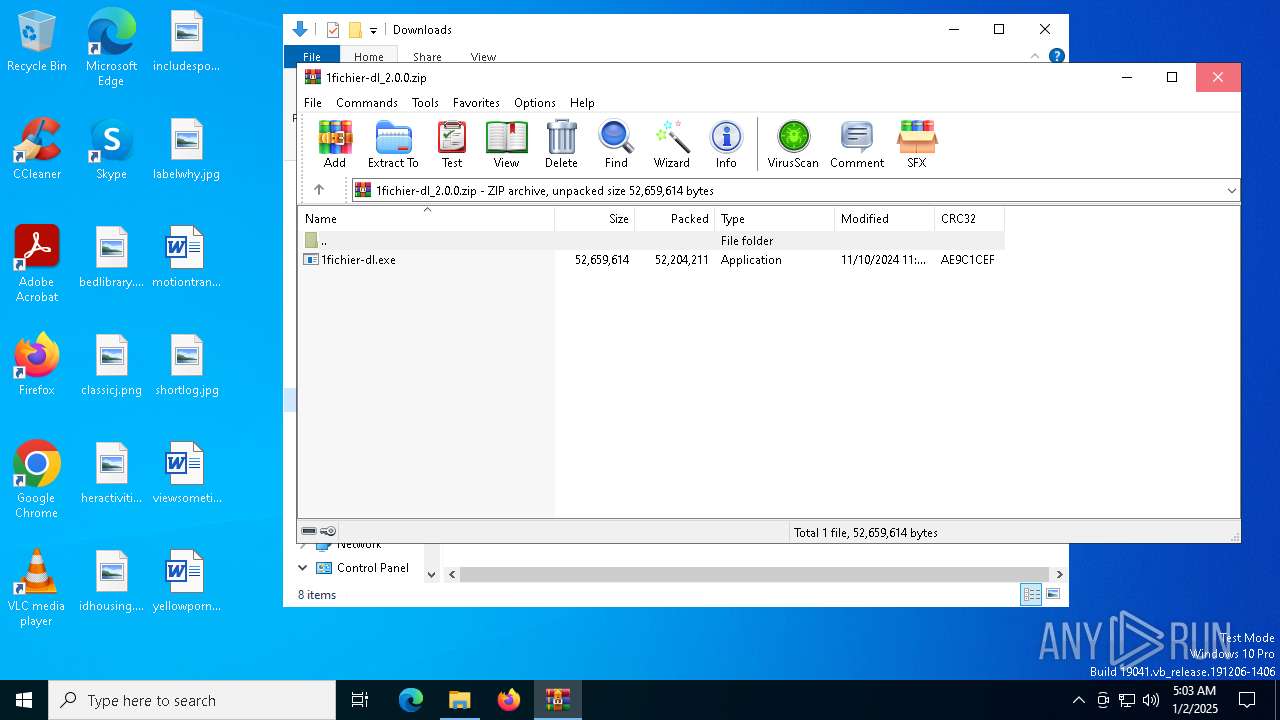This screenshot has width=1280, height=720.
Task: Collapse Control Panel tree node
Action: click(x=303, y=567)
